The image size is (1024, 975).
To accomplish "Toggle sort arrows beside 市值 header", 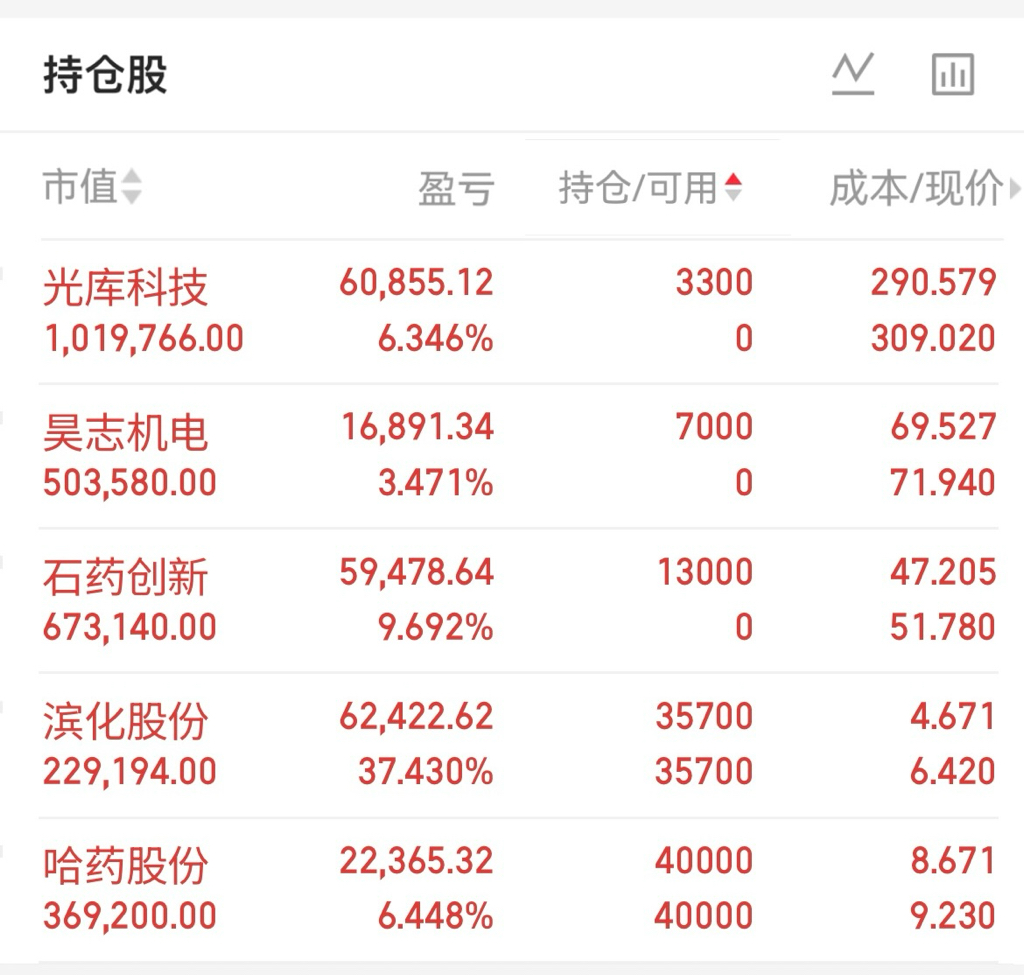I will pos(131,187).
